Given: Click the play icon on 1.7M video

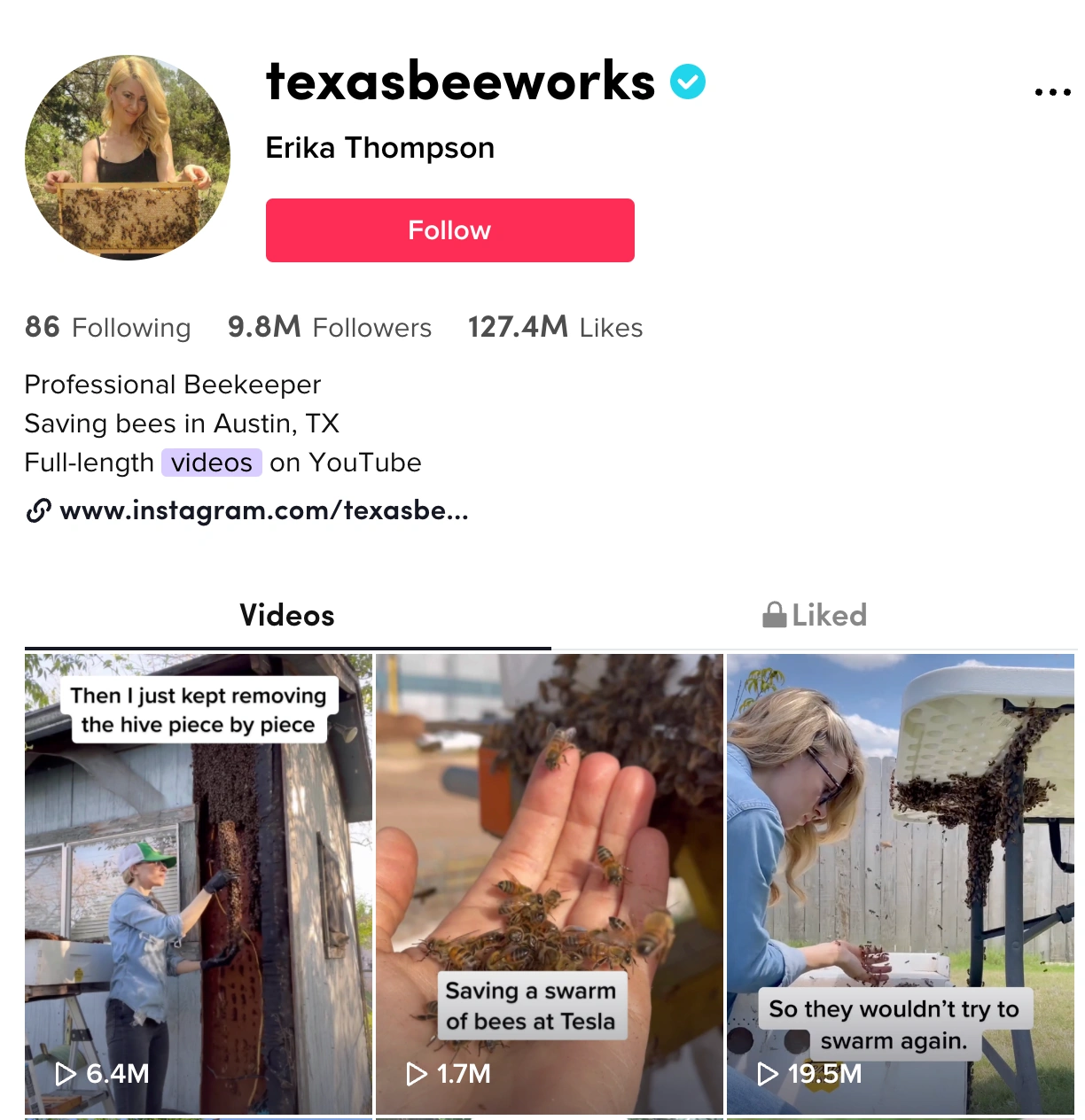Looking at the screenshot, I should pyautogui.click(x=417, y=1074).
